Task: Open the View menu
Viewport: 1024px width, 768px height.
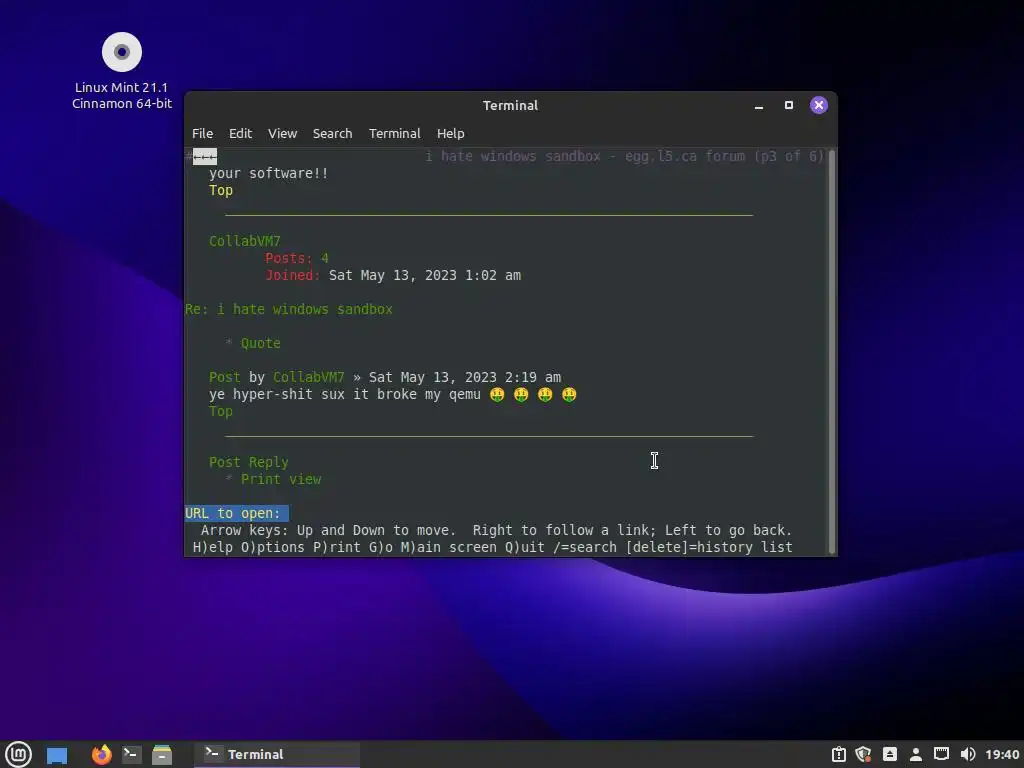Action: pos(282,133)
